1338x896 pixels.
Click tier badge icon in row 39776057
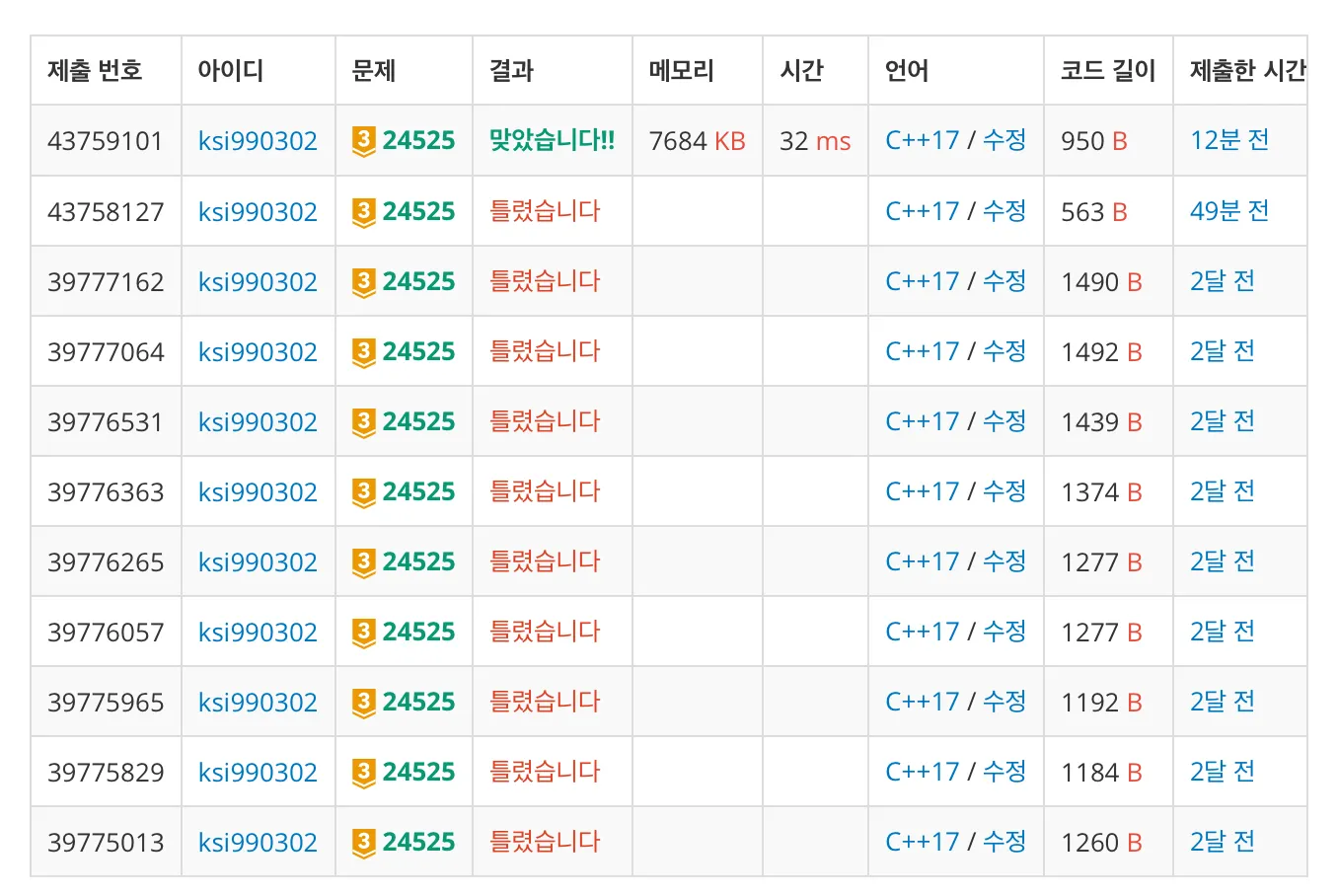pyautogui.click(x=364, y=633)
